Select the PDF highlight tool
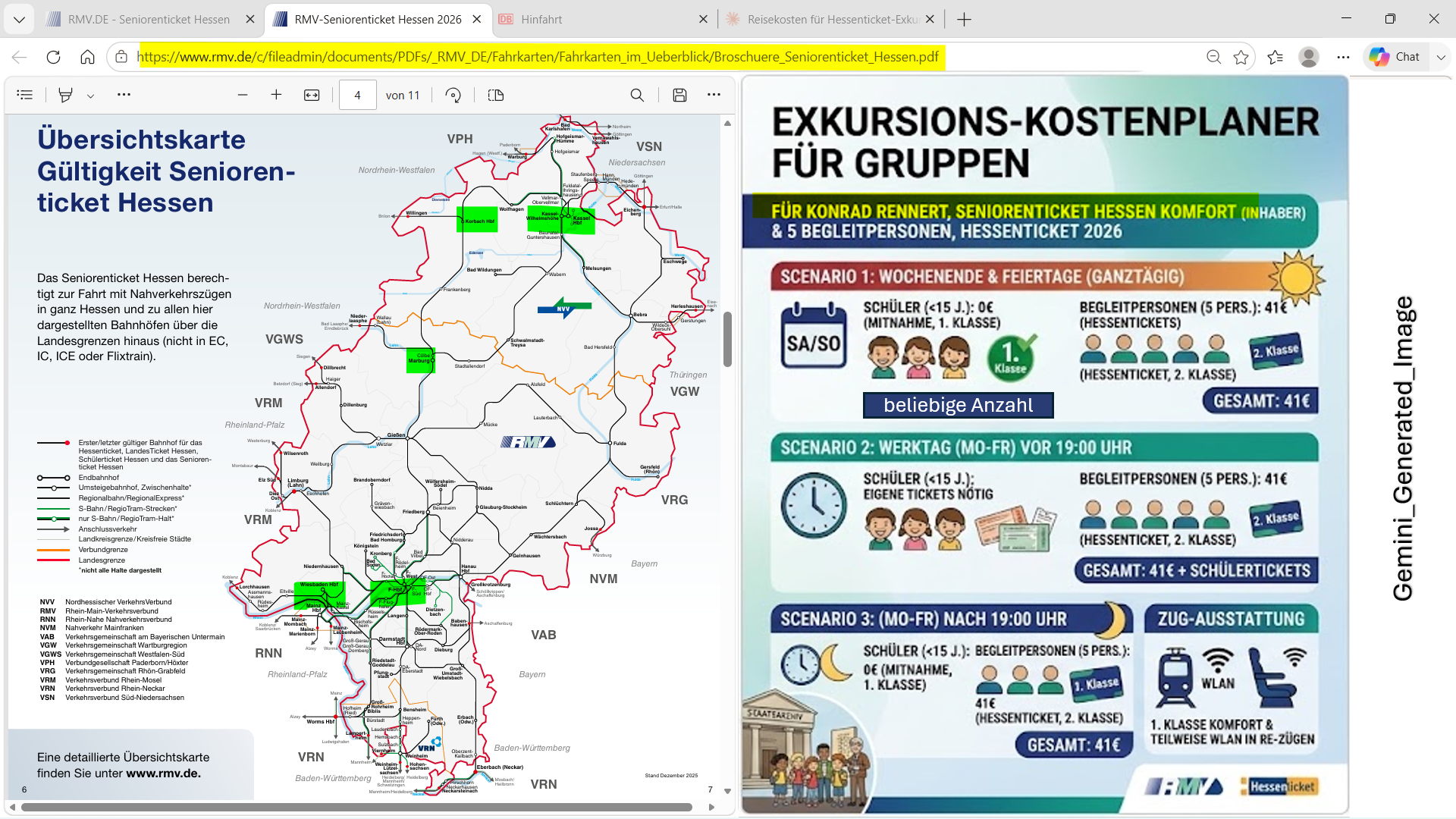The image size is (1456, 819). (x=66, y=95)
